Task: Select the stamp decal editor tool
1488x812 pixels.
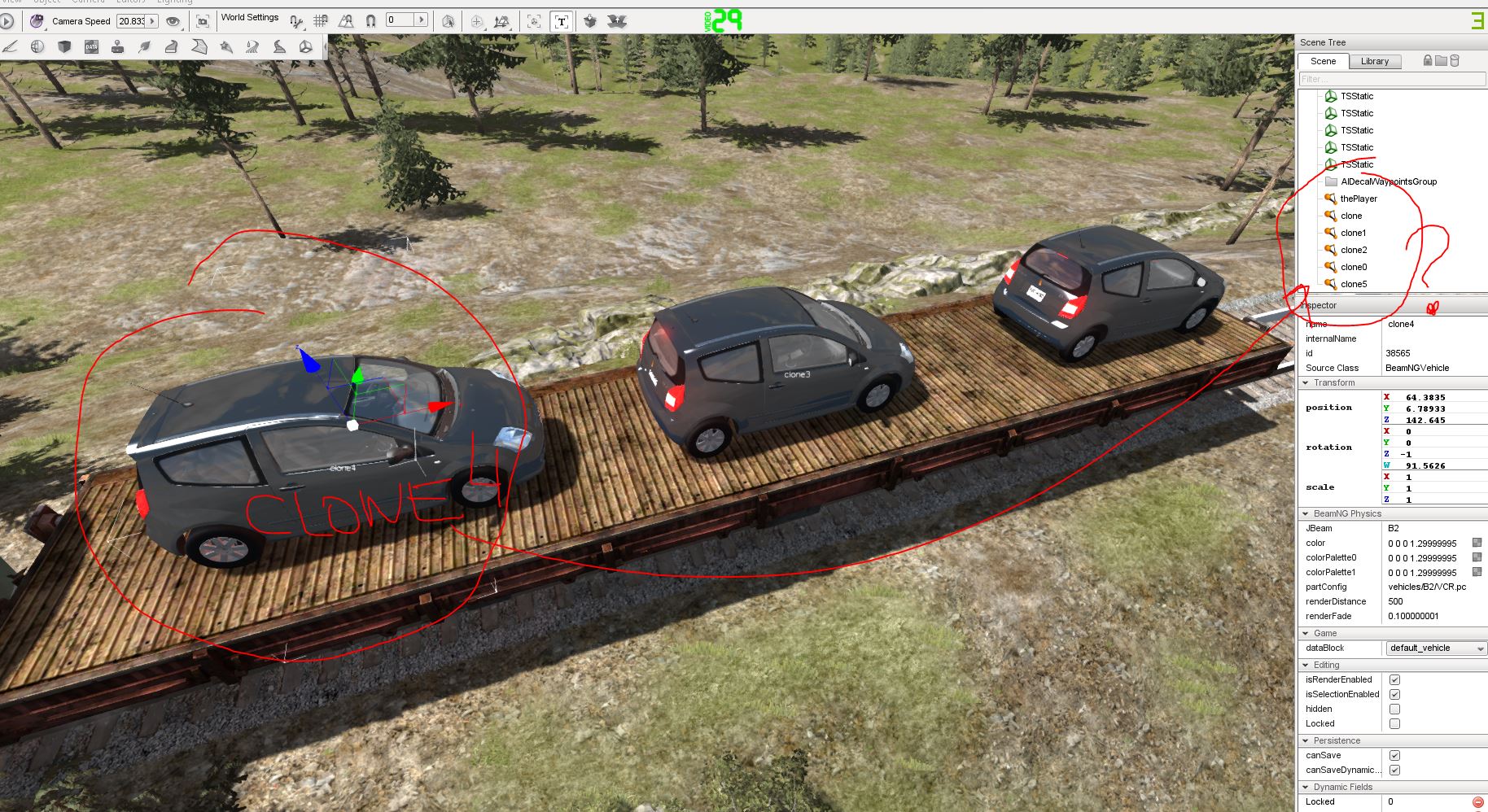Action: [118, 47]
